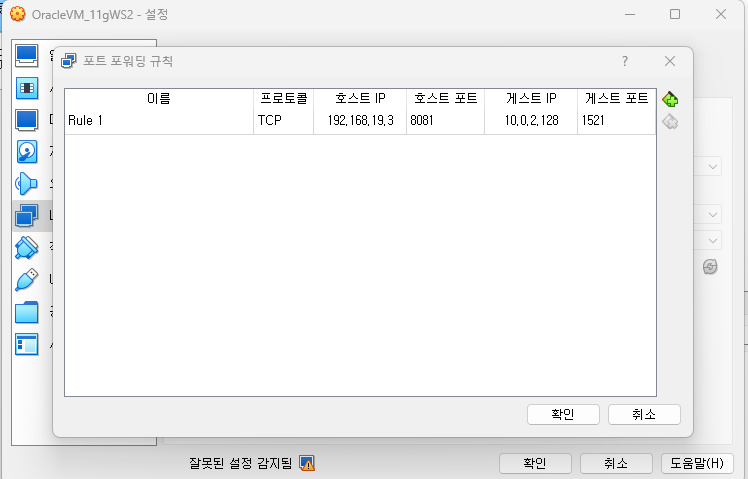Viewport: 748px width, 479px height.
Task: Cancel port forwarding dialog with 취소
Action: coord(644,414)
